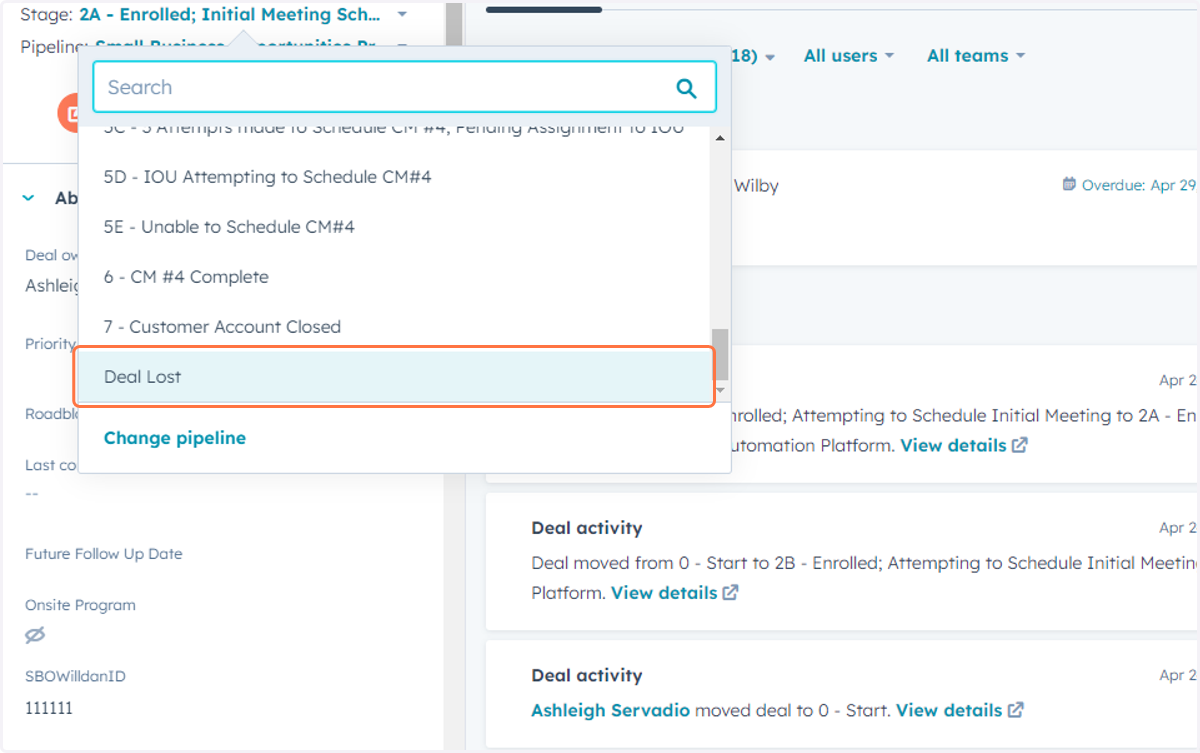Click the stage value 2A - Enrolled; Initial Meeting
The height and width of the screenshot is (753, 1200).
point(230,15)
